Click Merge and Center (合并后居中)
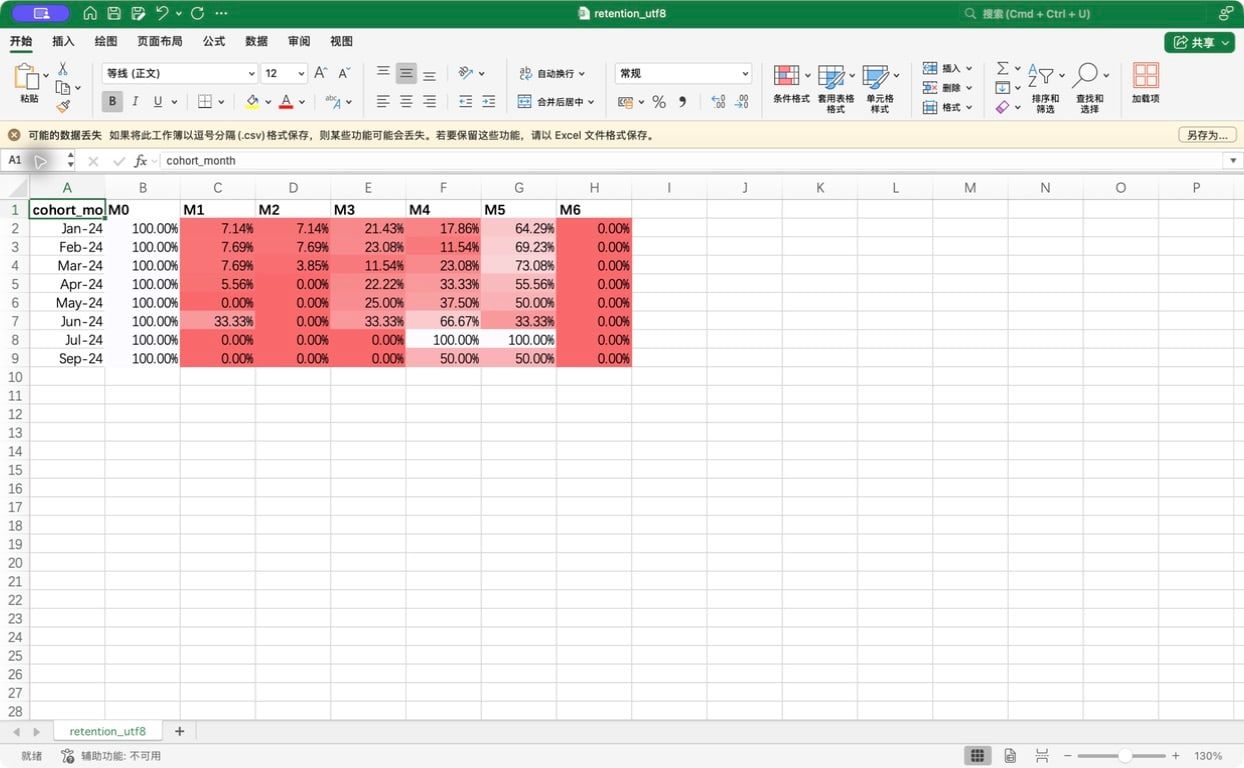Screen dimensions: 1244x768 556,101
